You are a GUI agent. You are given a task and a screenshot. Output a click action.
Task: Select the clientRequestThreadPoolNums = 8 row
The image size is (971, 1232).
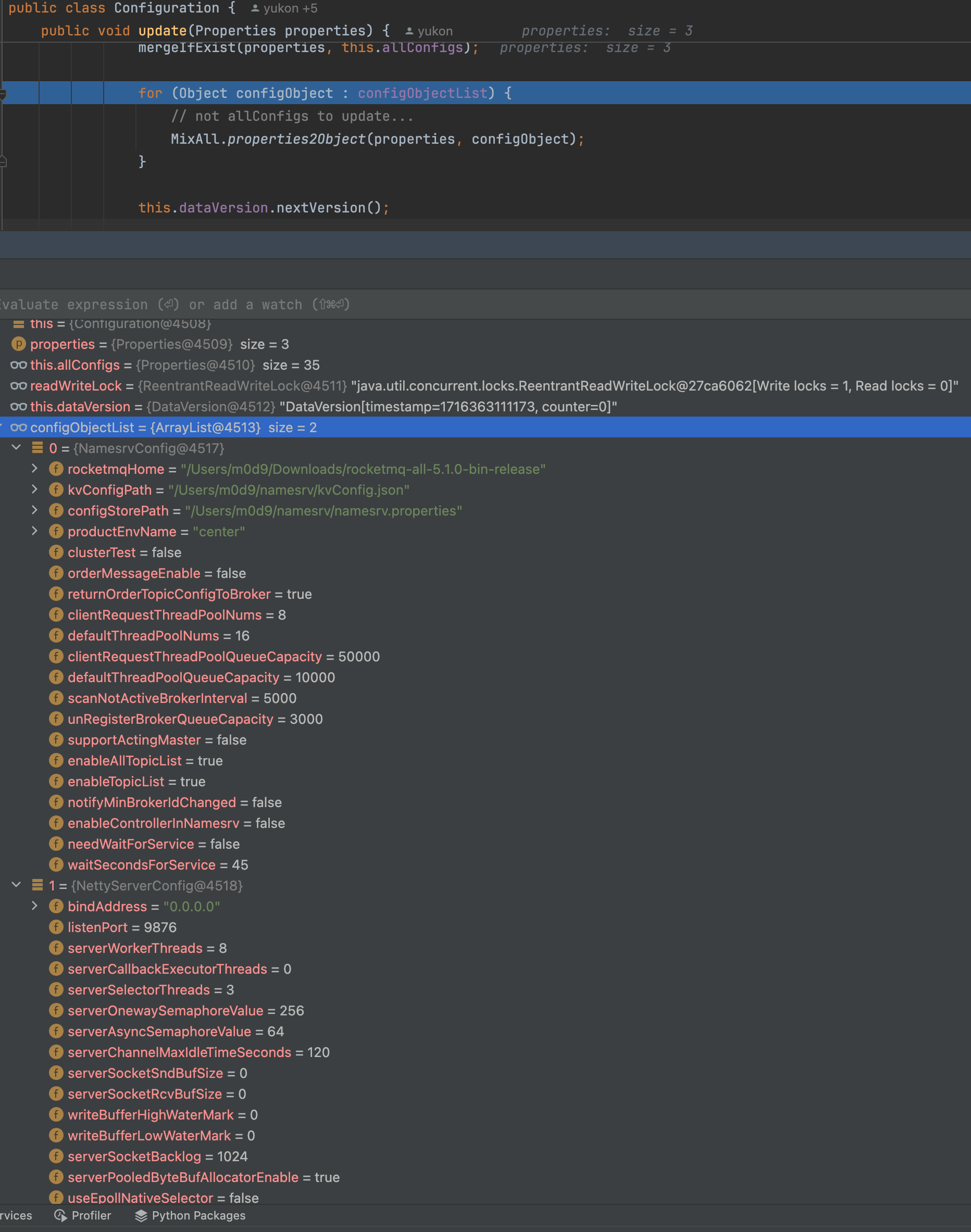485,615
